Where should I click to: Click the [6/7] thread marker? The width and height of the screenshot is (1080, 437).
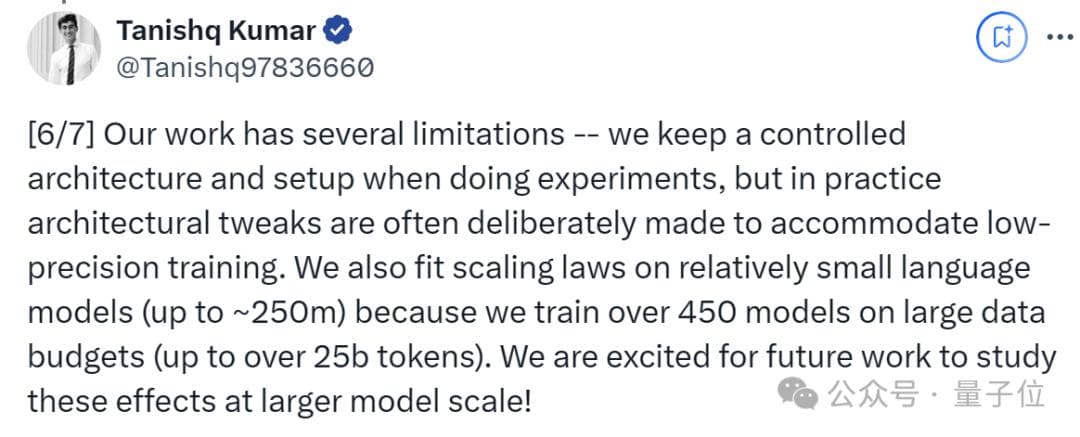click(62, 134)
